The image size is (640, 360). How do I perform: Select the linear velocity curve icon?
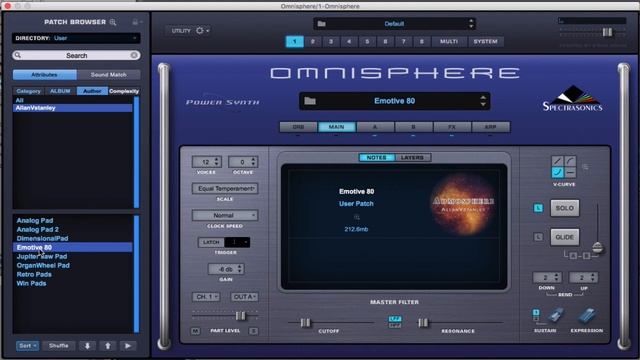pyautogui.click(x=557, y=161)
